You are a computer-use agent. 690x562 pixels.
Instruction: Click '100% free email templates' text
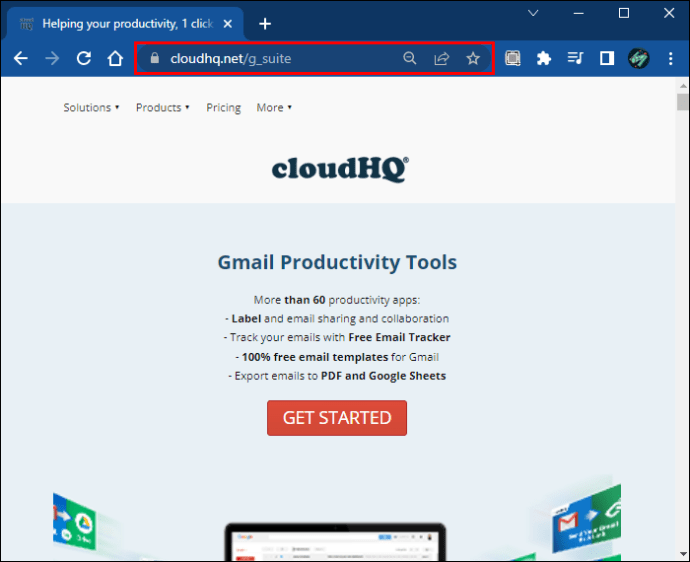(x=315, y=357)
